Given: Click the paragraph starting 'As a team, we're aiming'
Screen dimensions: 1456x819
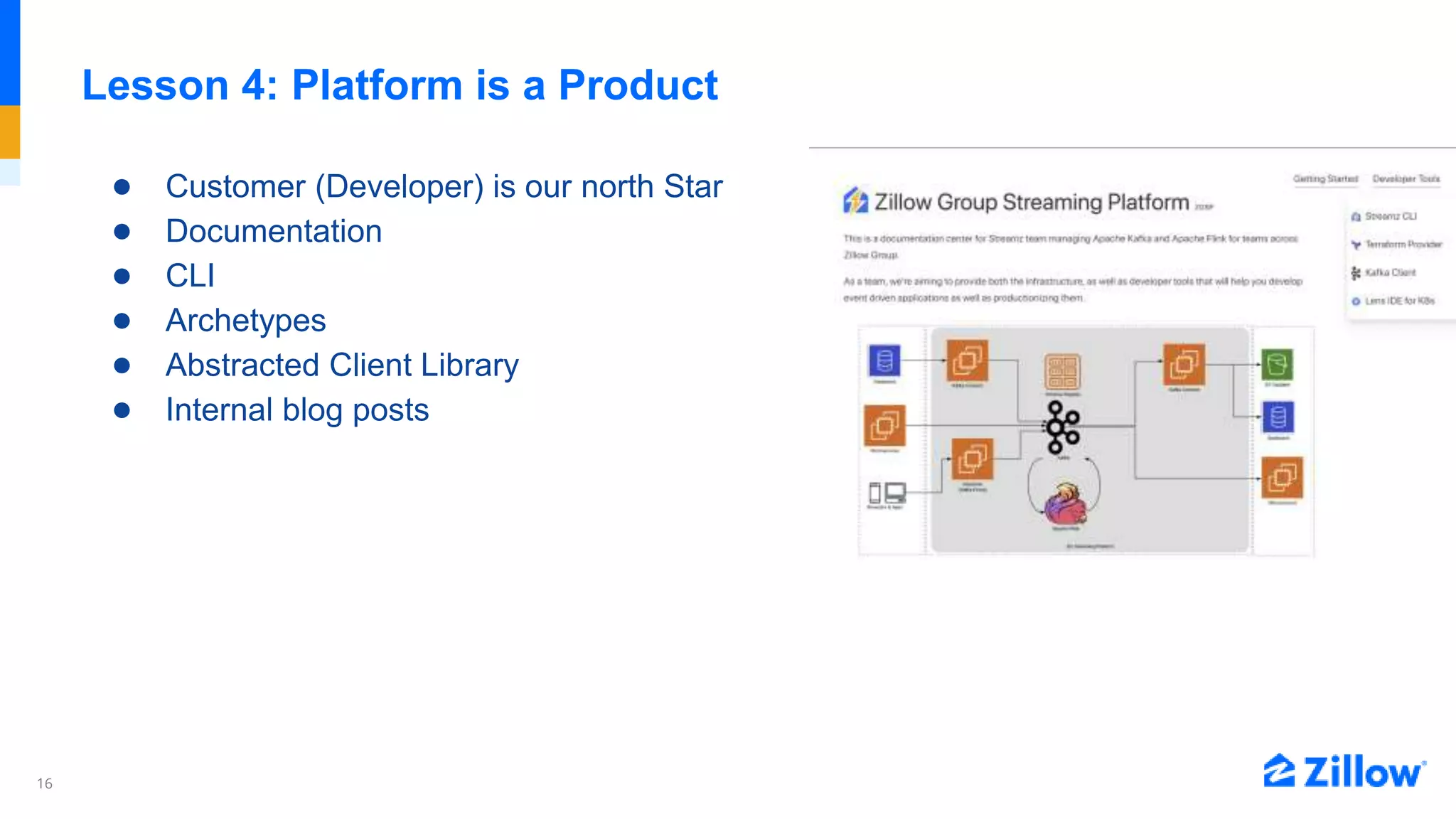Looking at the screenshot, I should click(x=1073, y=289).
